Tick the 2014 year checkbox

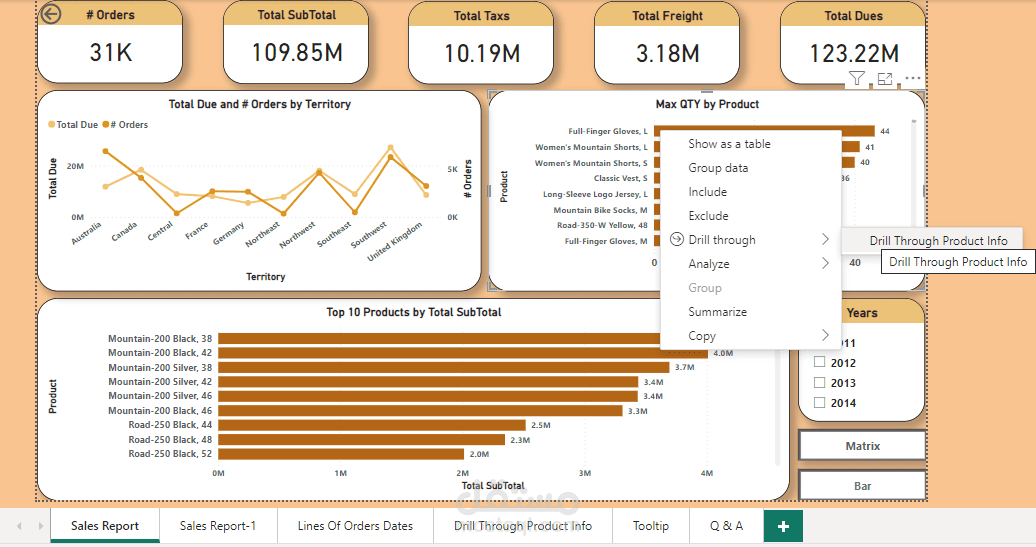(819, 402)
